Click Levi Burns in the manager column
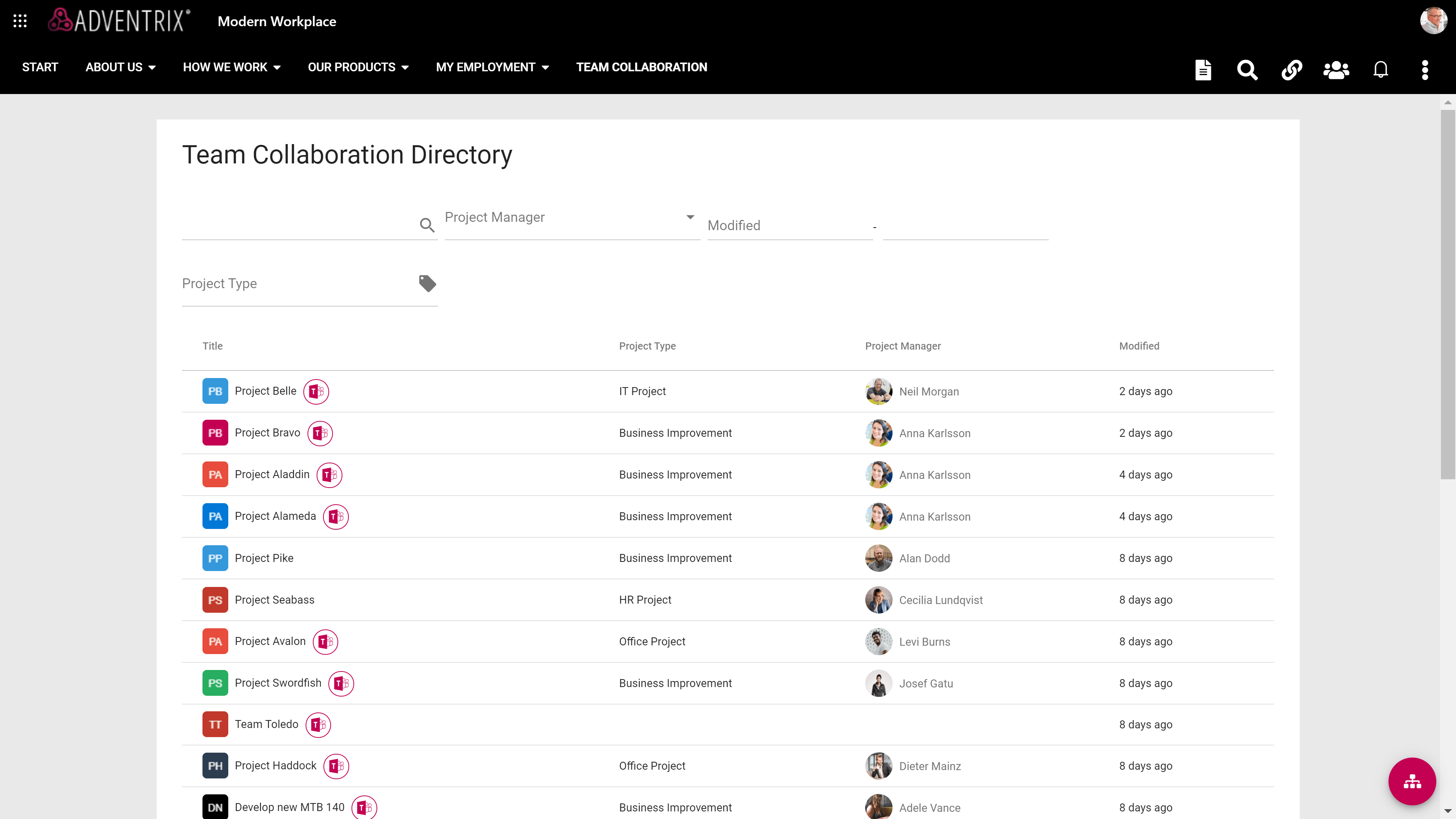 [925, 642]
